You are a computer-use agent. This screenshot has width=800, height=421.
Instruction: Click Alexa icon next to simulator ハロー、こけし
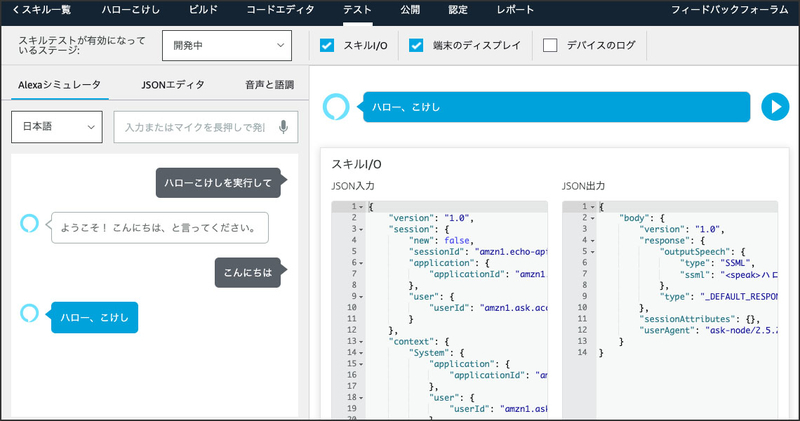pyautogui.click(x=29, y=313)
